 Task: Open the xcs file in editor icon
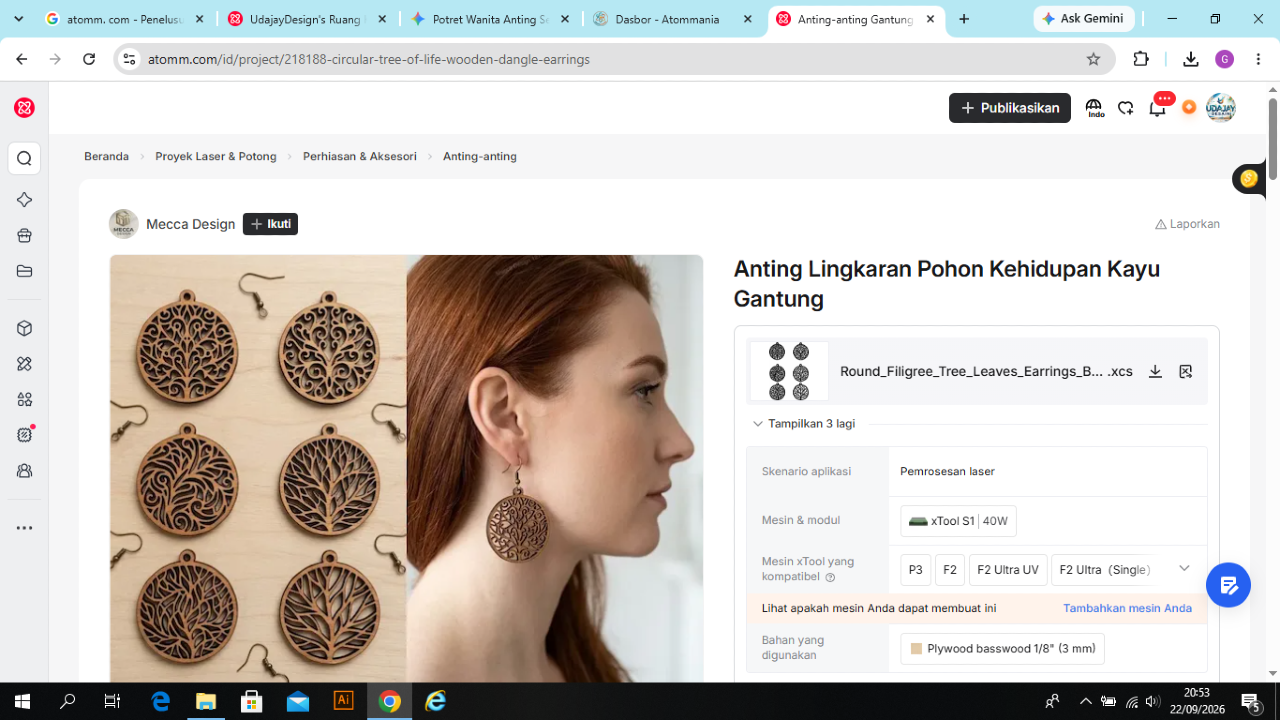coord(1186,371)
